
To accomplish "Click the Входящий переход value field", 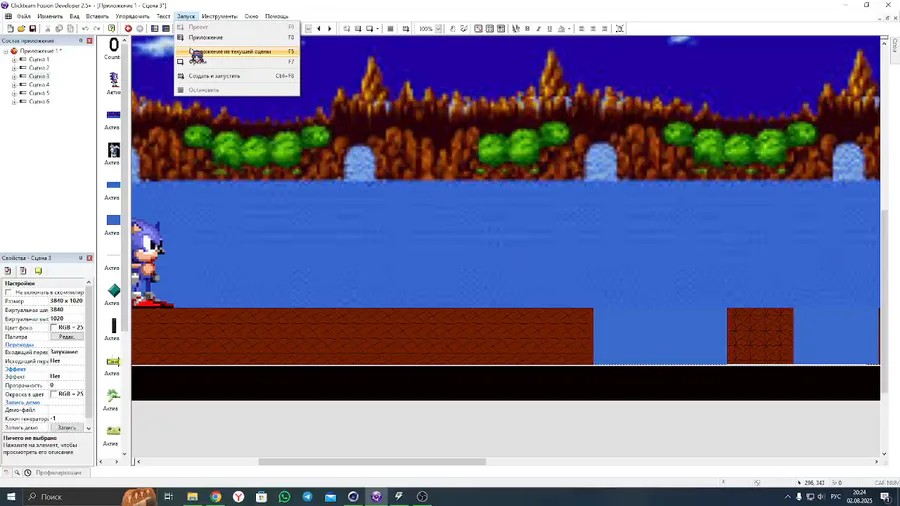I will tap(67, 352).
